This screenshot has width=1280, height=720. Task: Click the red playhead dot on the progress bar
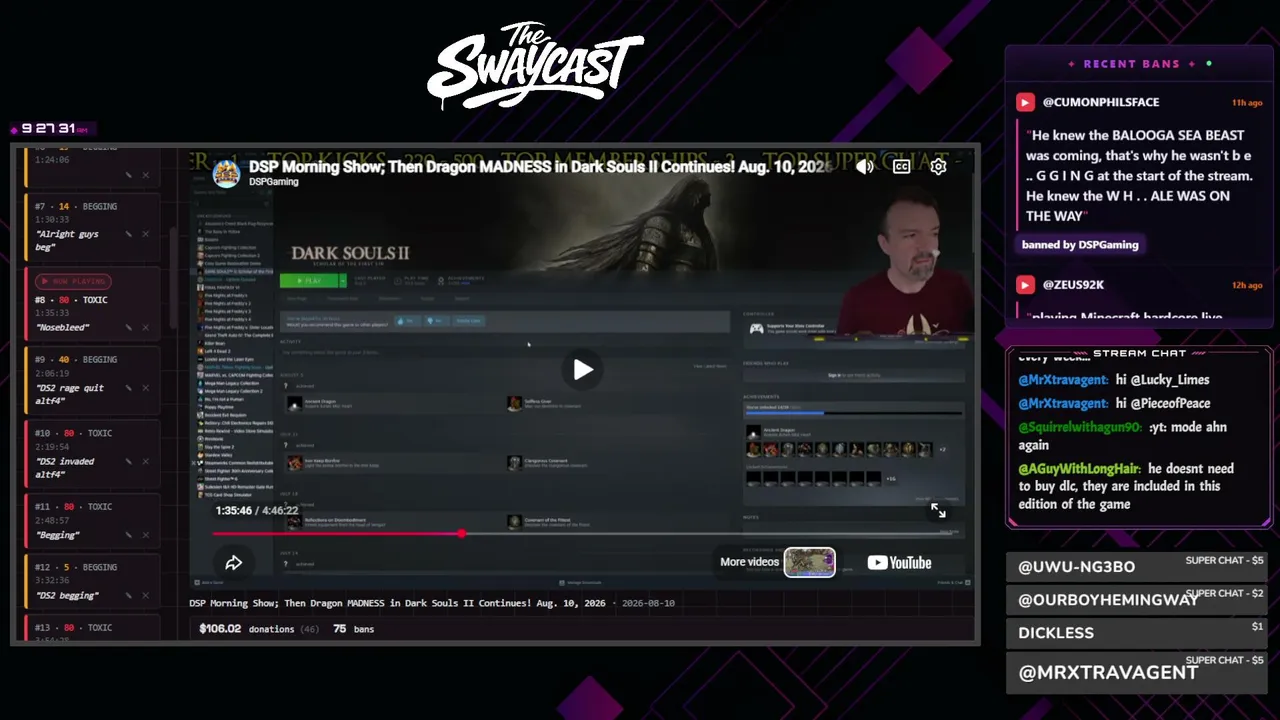click(x=461, y=534)
